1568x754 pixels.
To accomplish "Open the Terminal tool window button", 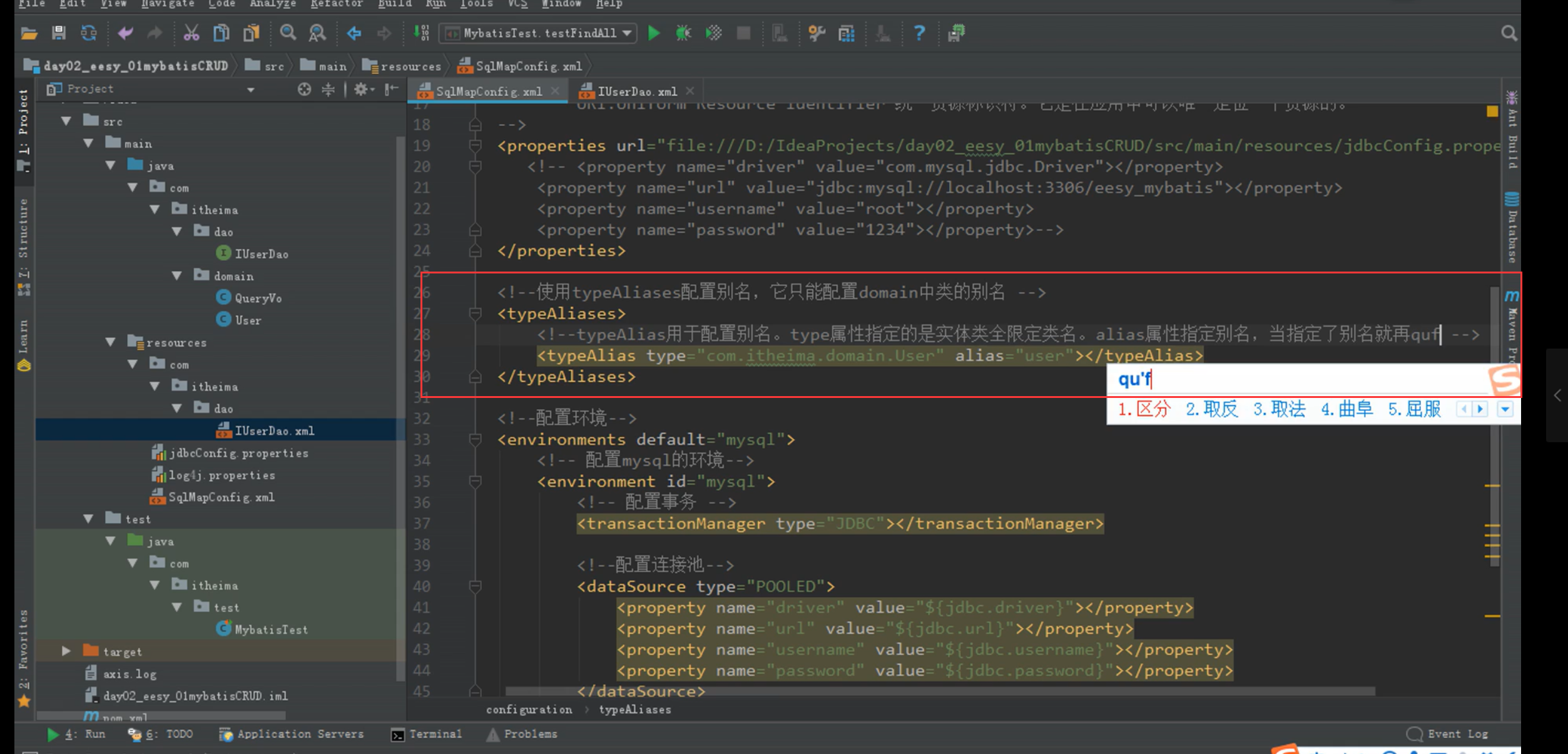I will point(427,734).
